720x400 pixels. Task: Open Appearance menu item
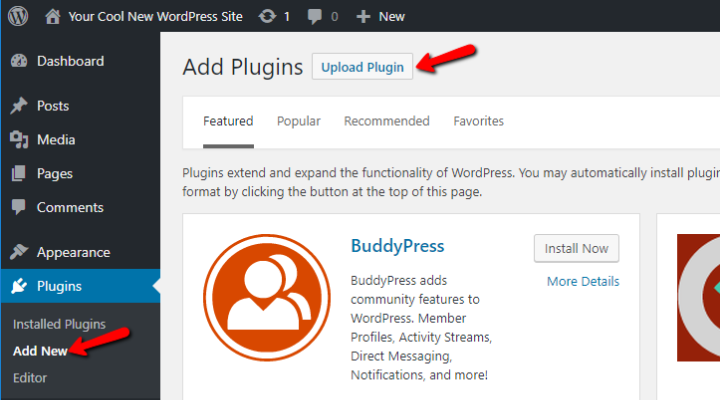73,252
